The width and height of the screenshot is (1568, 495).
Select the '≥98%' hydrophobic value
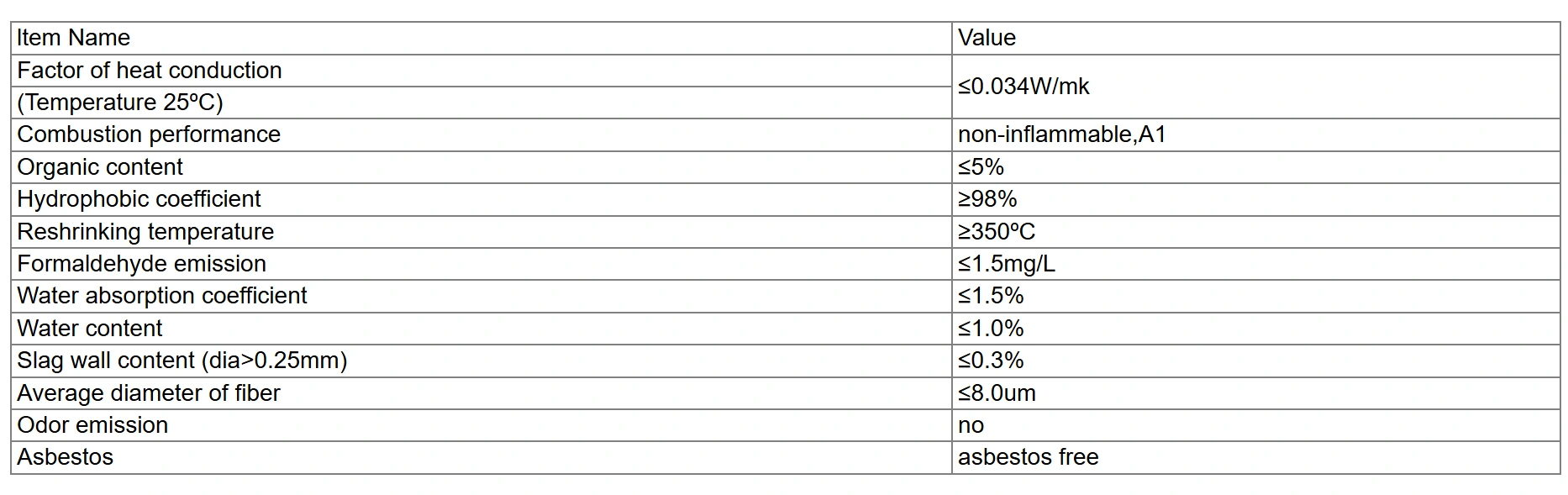click(x=987, y=199)
